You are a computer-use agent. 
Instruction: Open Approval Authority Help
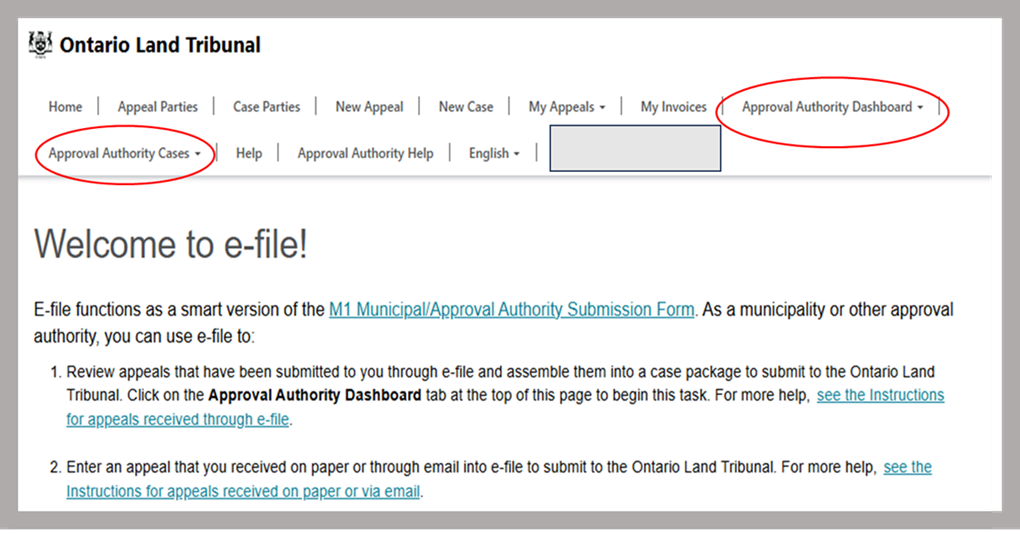pos(365,153)
